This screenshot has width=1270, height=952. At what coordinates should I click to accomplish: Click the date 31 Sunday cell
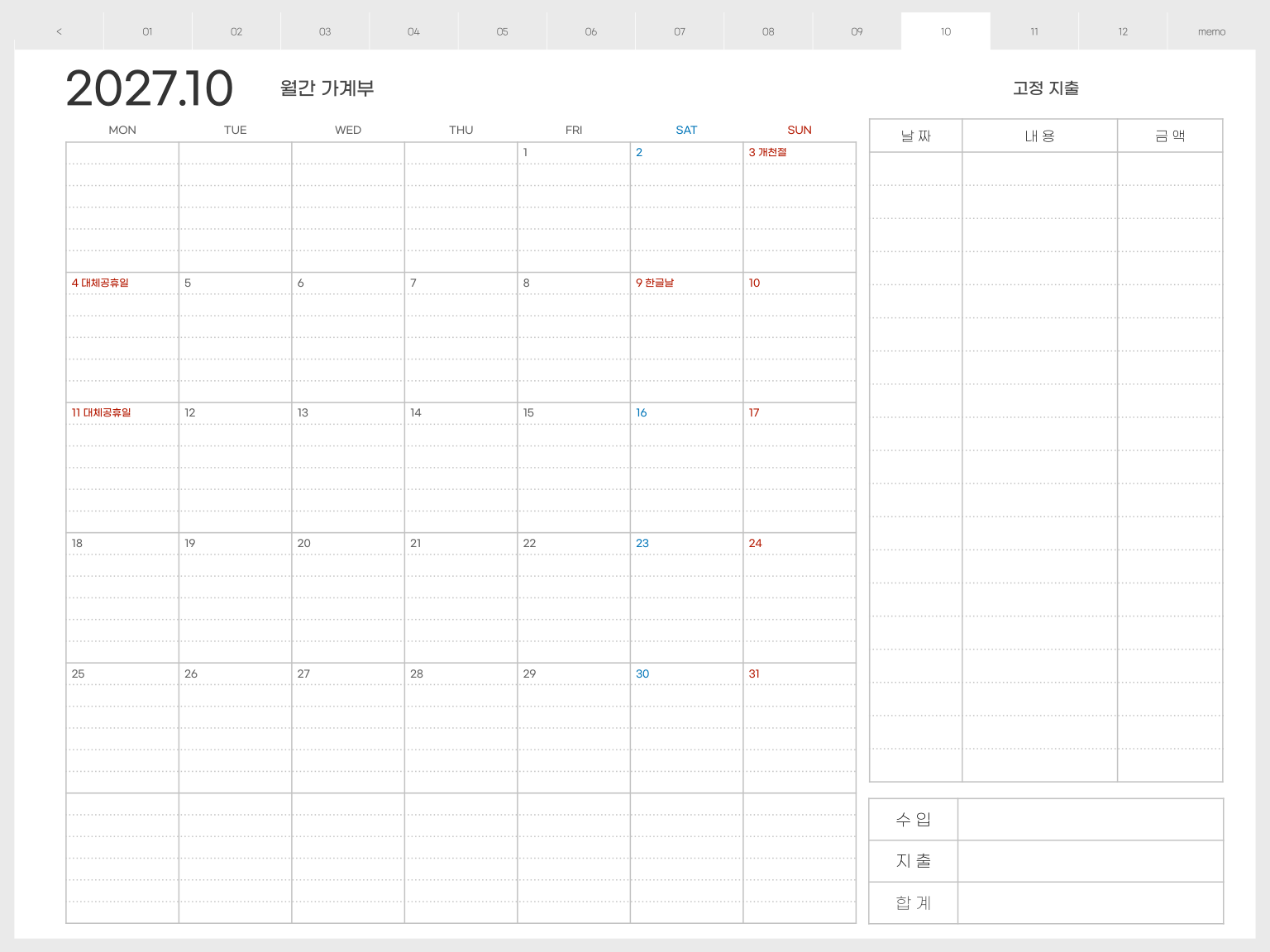tap(800, 728)
